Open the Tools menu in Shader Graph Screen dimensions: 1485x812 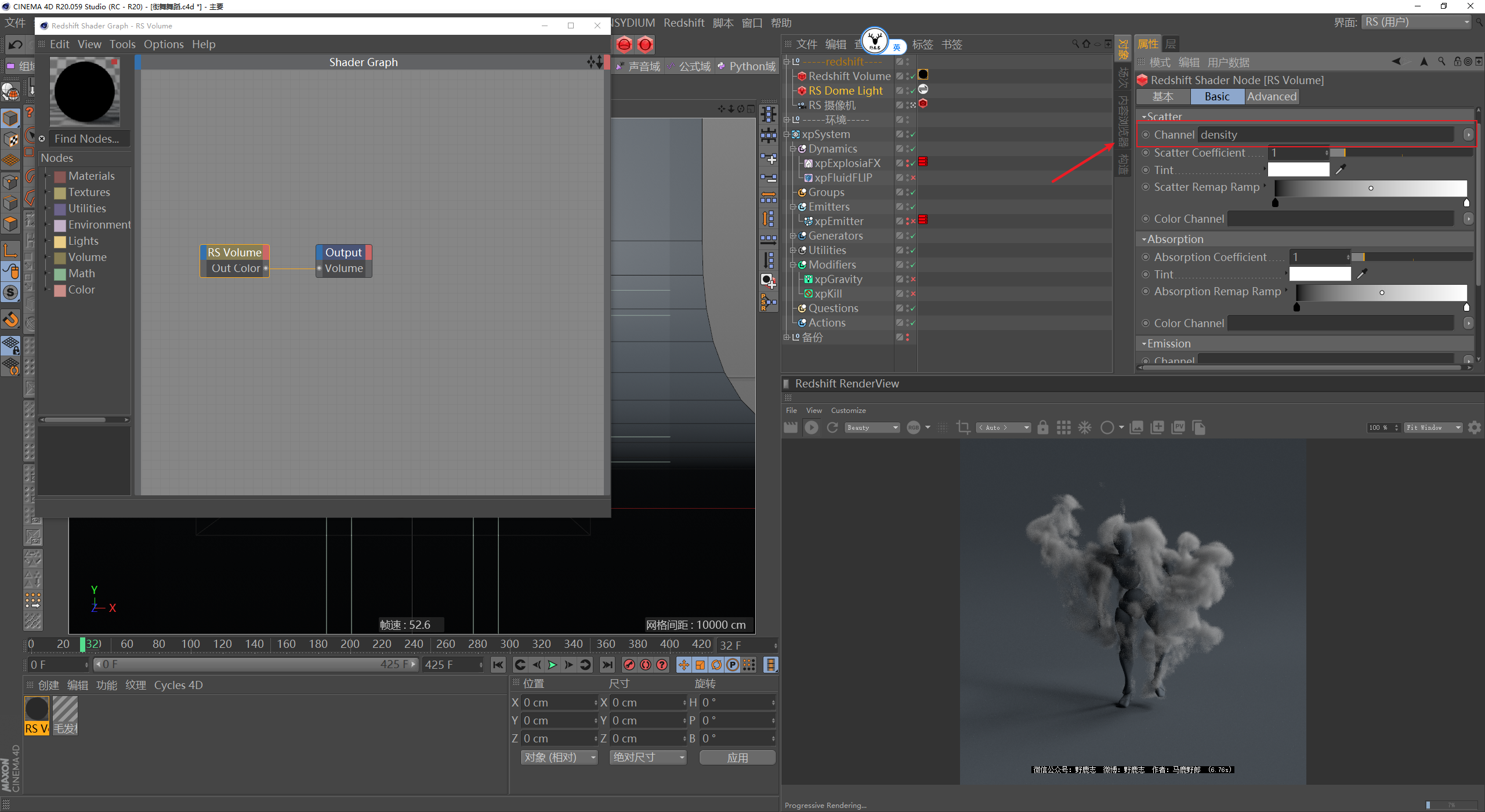tap(122, 44)
